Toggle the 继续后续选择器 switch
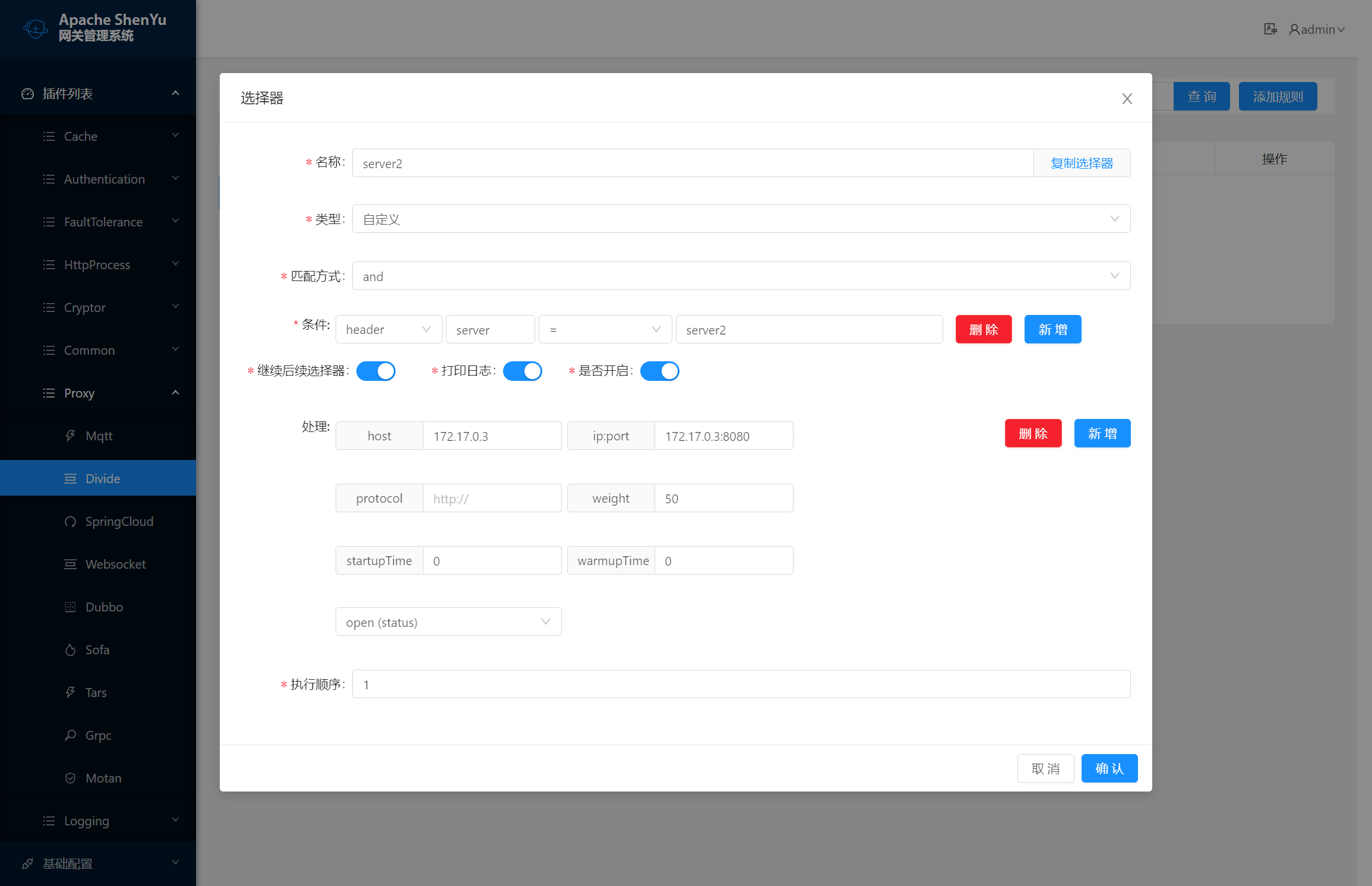 coord(375,371)
